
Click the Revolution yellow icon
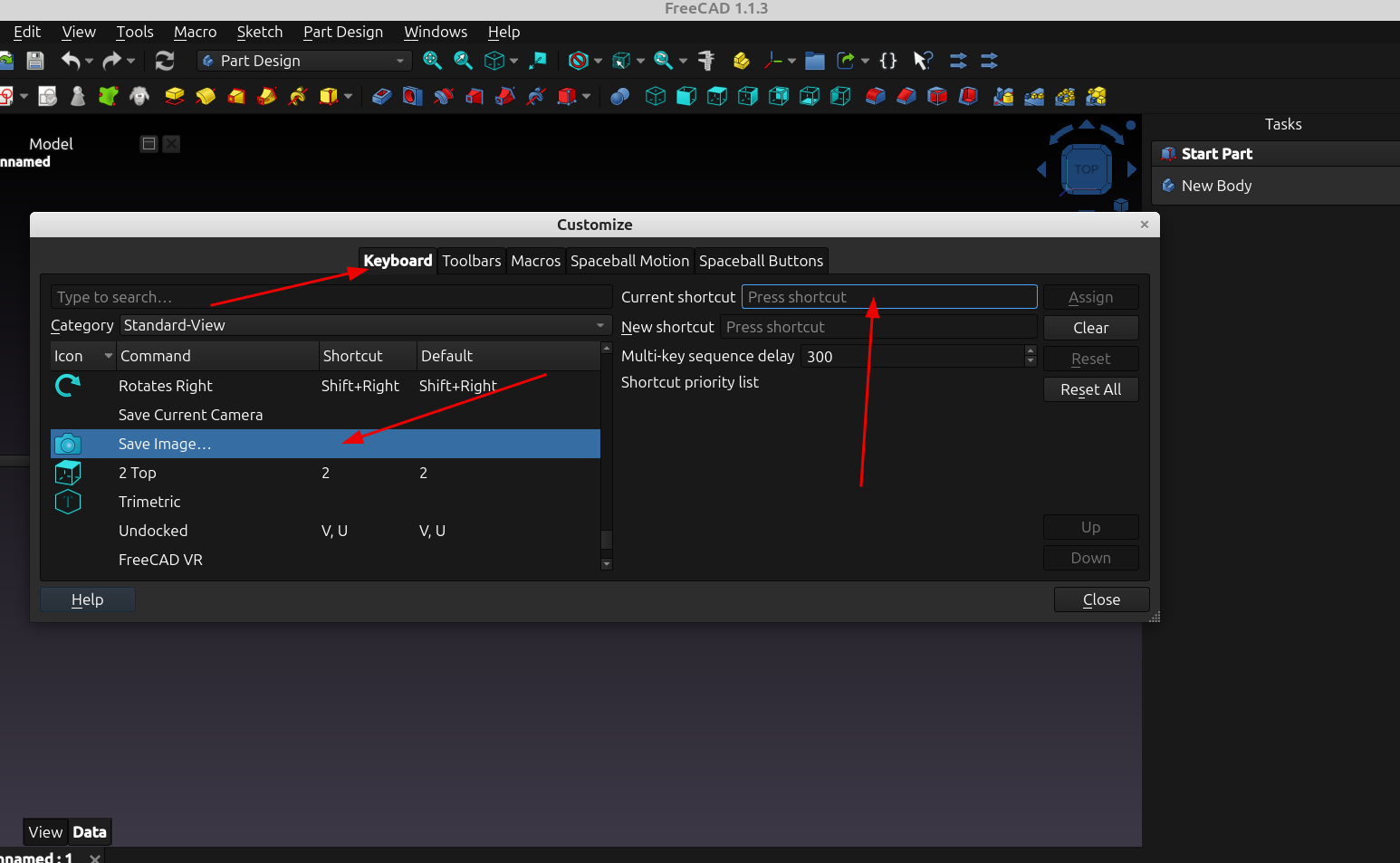pos(206,96)
